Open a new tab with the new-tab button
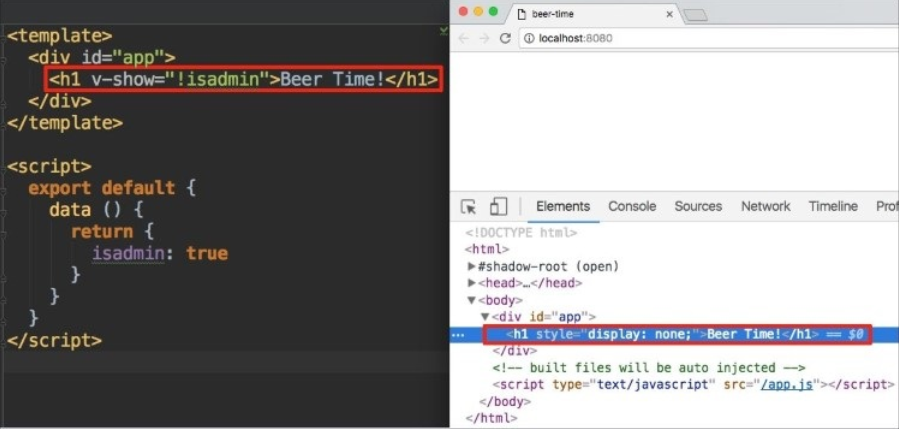Screen dimensions: 899x429 coord(695,14)
